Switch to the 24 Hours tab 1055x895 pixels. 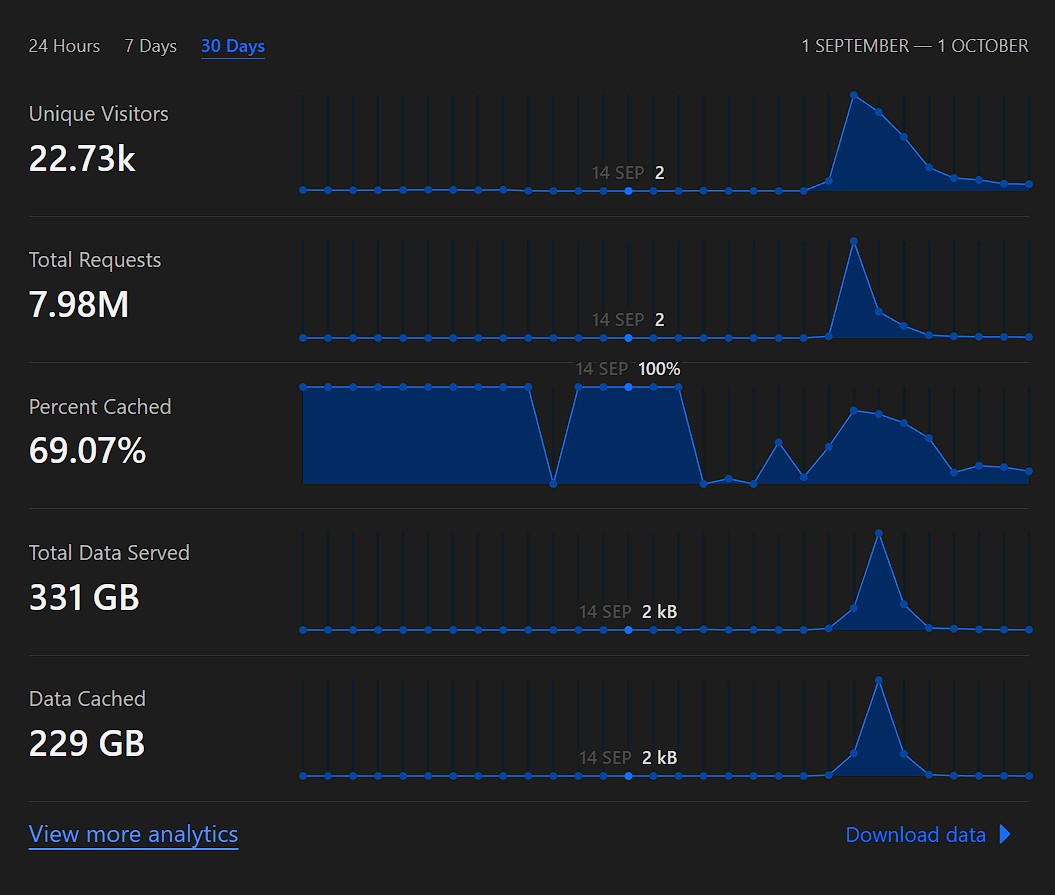tap(64, 46)
